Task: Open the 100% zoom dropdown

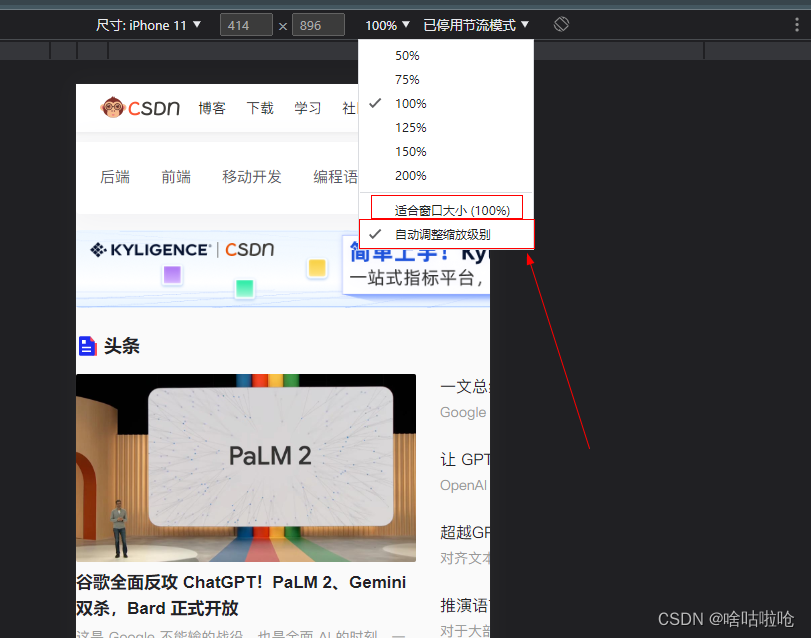Action: pos(387,25)
